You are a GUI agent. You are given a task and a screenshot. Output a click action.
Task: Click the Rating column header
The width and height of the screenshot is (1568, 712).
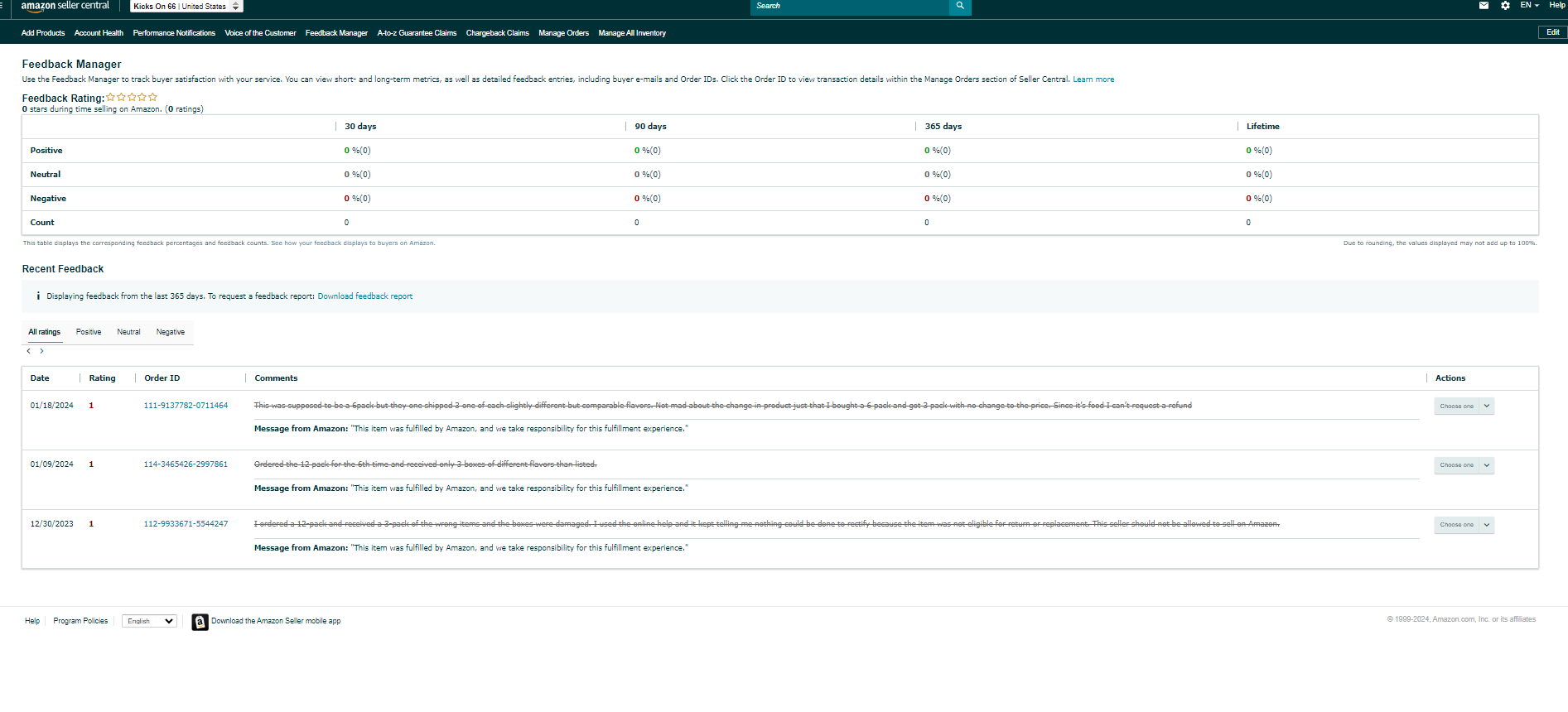coord(103,378)
